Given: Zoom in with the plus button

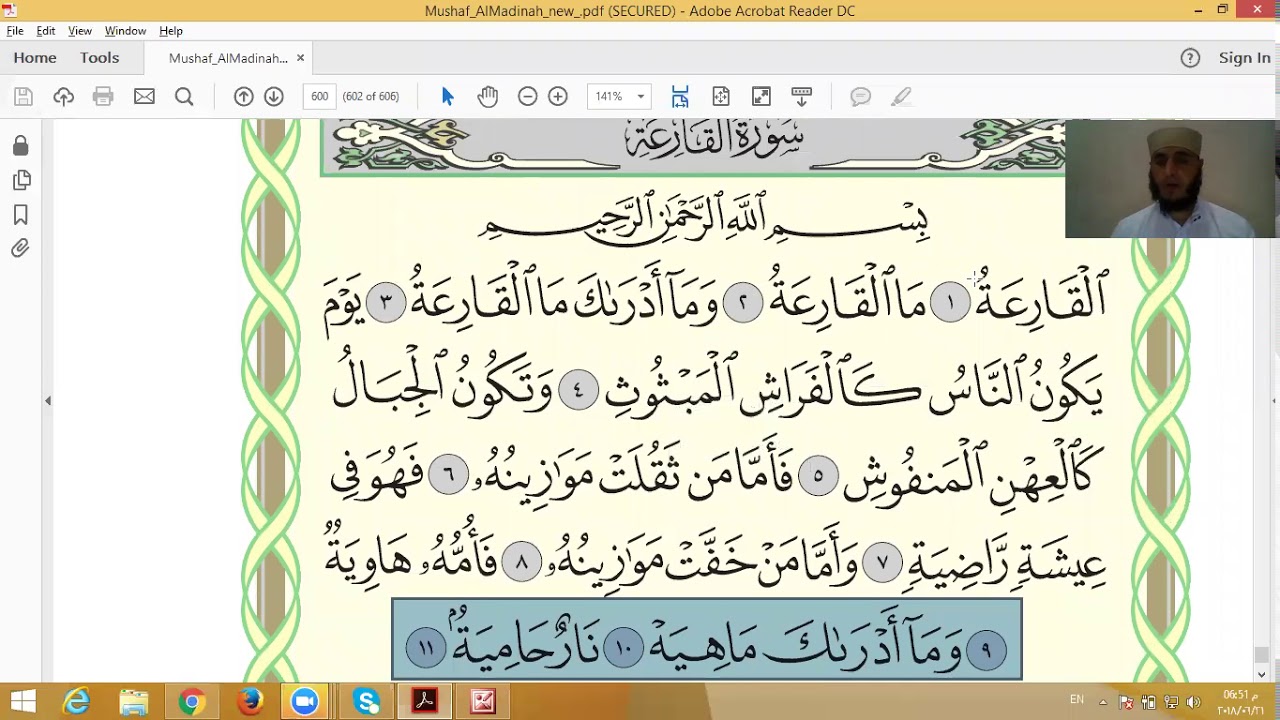Looking at the screenshot, I should 558,96.
